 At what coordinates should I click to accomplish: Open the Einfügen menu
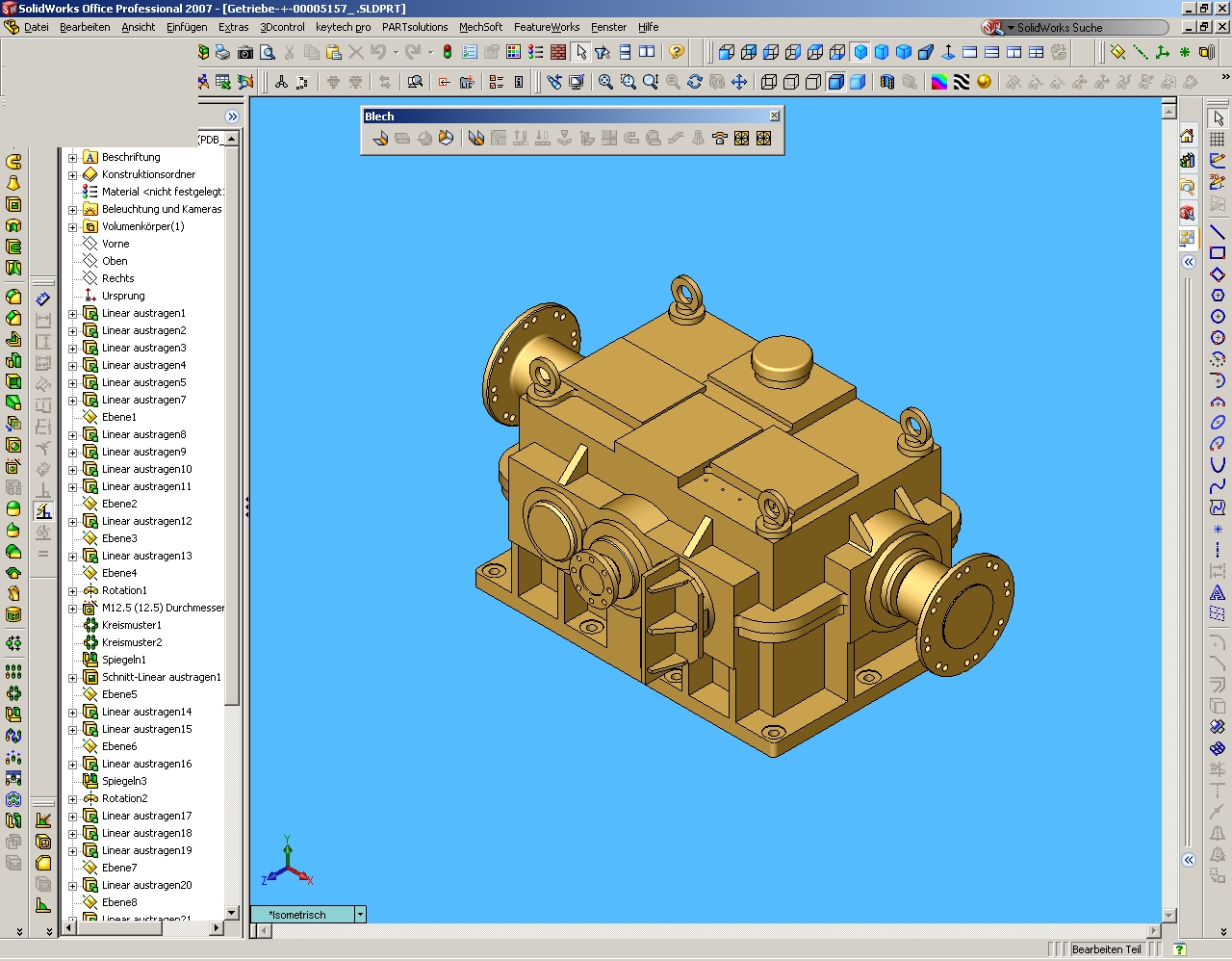(x=187, y=27)
